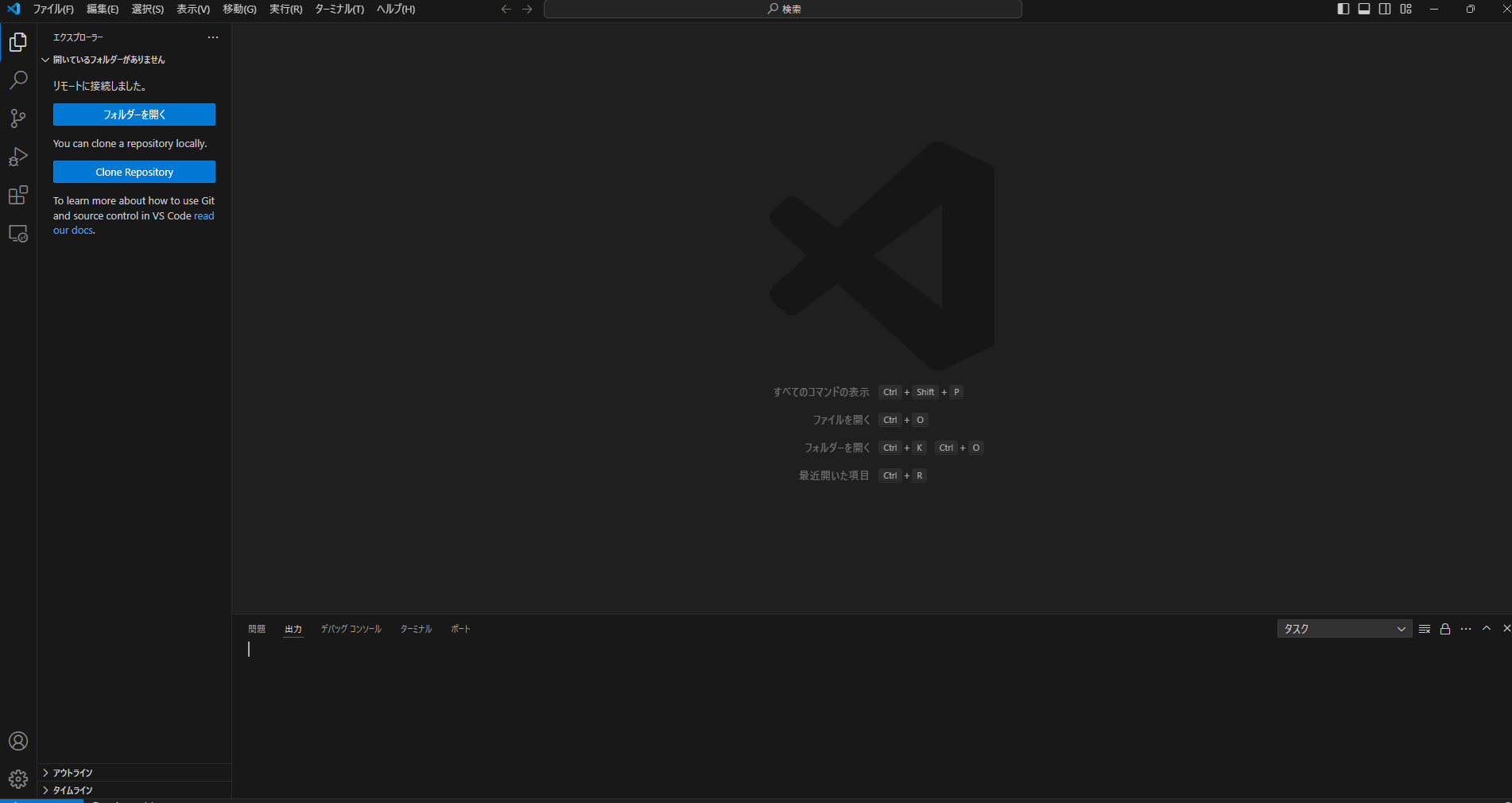Open the タスク output channel dropdown
The width and height of the screenshot is (1512, 803).
(1344, 629)
